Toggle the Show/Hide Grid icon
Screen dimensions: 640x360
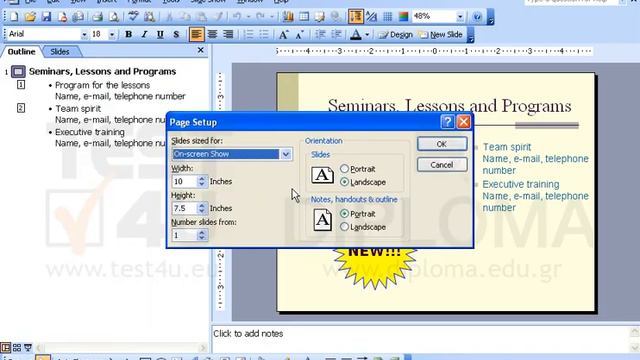tap(387, 17)
